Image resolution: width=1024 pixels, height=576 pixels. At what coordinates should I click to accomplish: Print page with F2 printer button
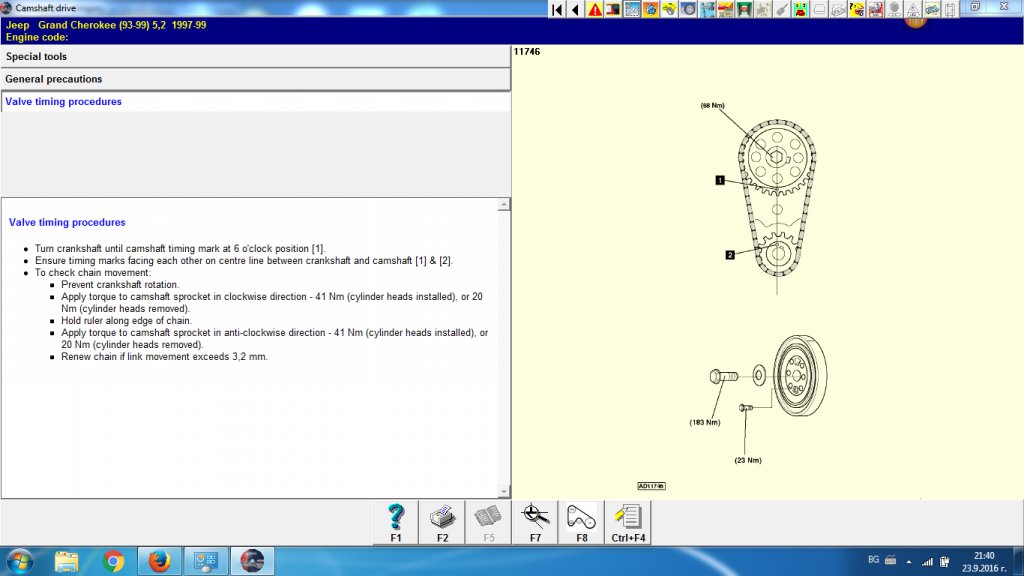point(442,522)
